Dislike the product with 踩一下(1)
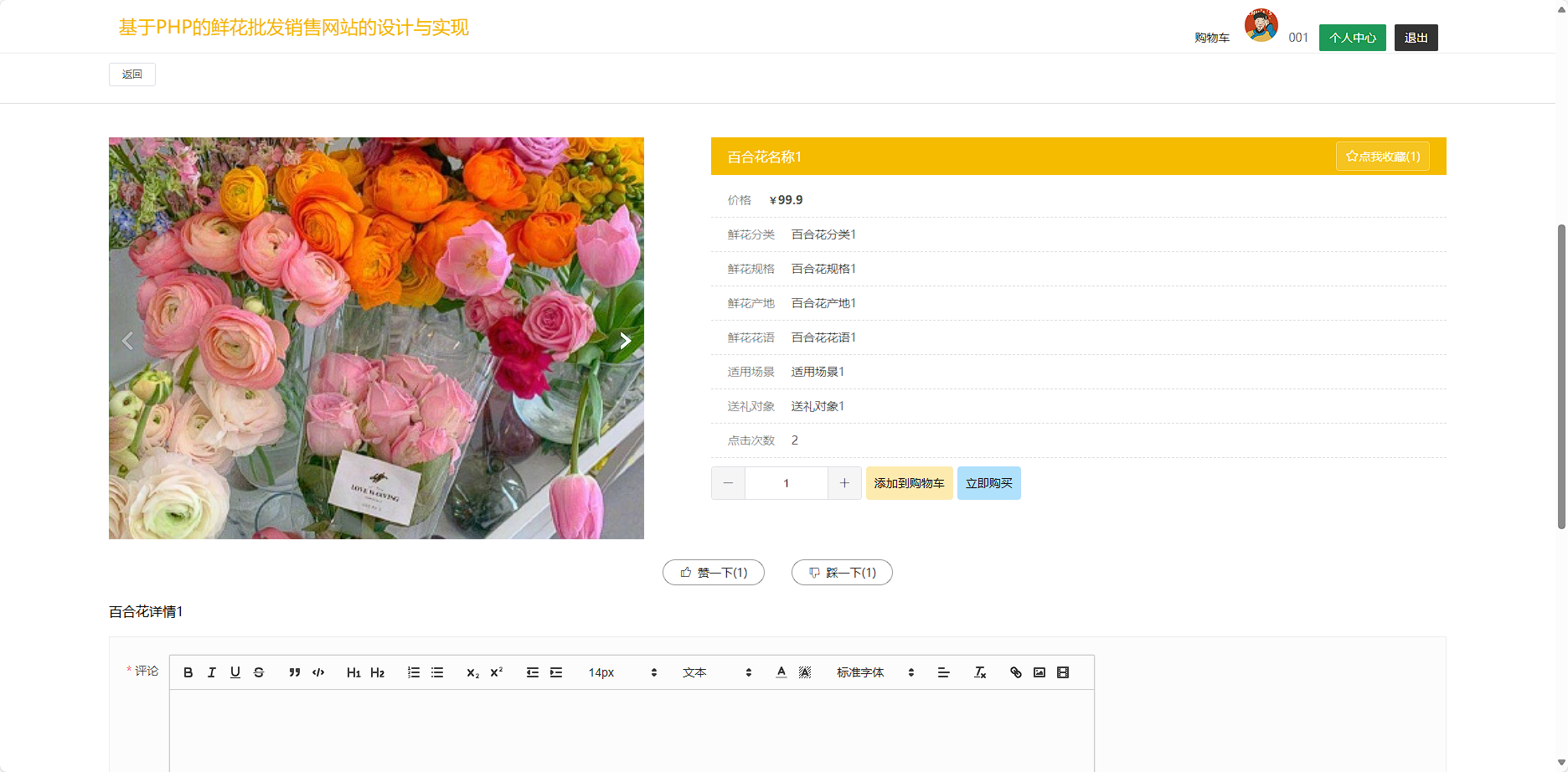1568x772 pixels. (842, 573)
